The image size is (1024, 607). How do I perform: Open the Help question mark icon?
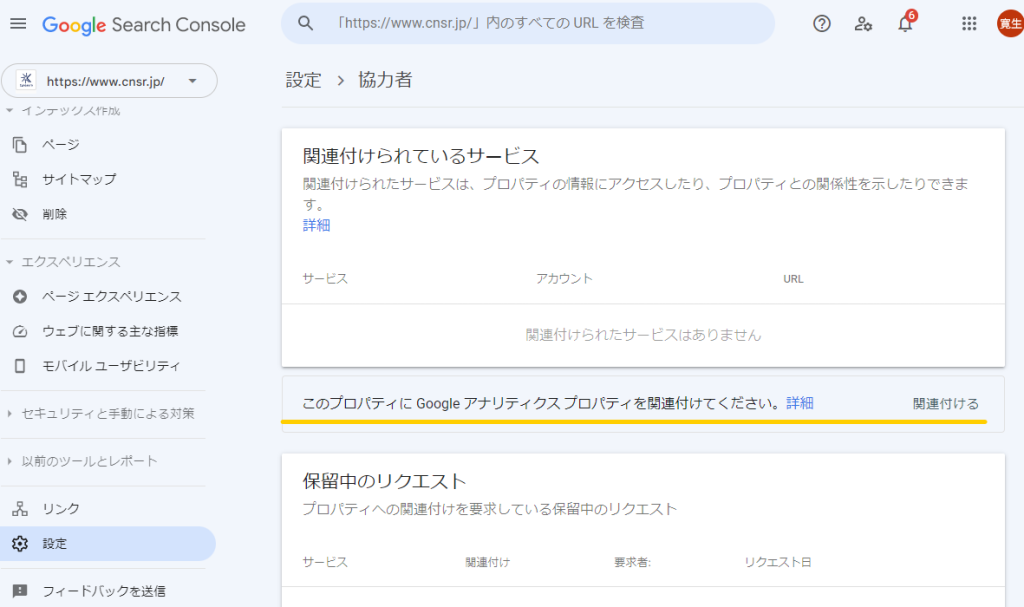[x=822, y=24]
